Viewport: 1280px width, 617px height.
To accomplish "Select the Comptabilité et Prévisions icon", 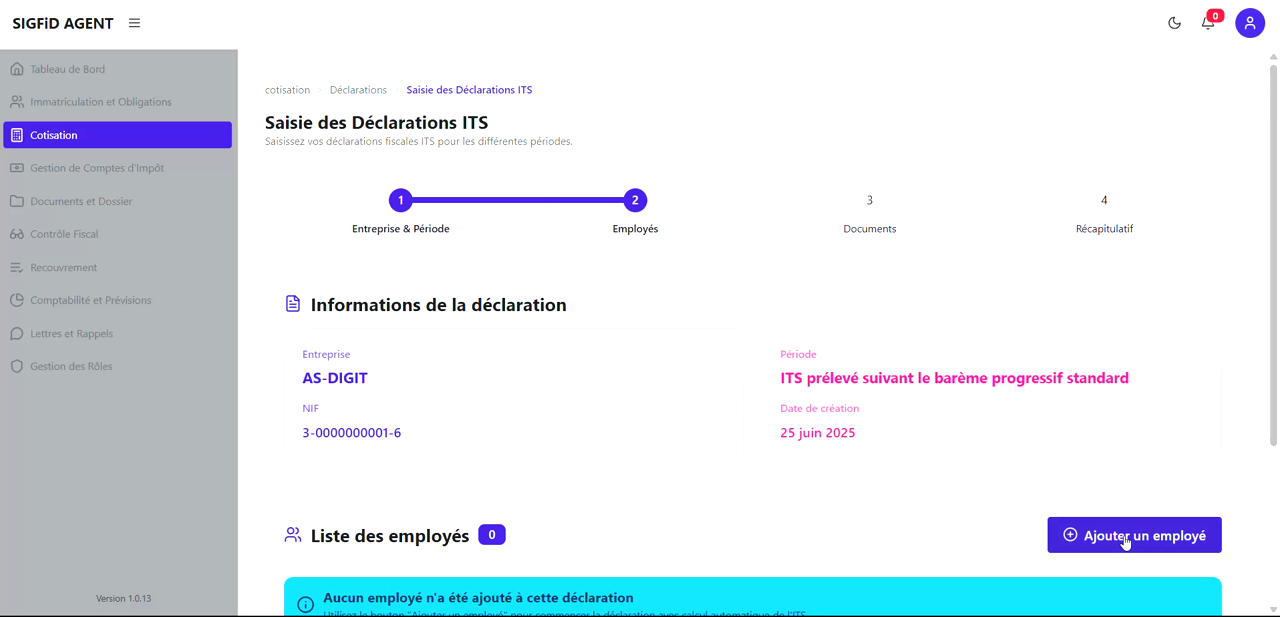I will (17, 299).
